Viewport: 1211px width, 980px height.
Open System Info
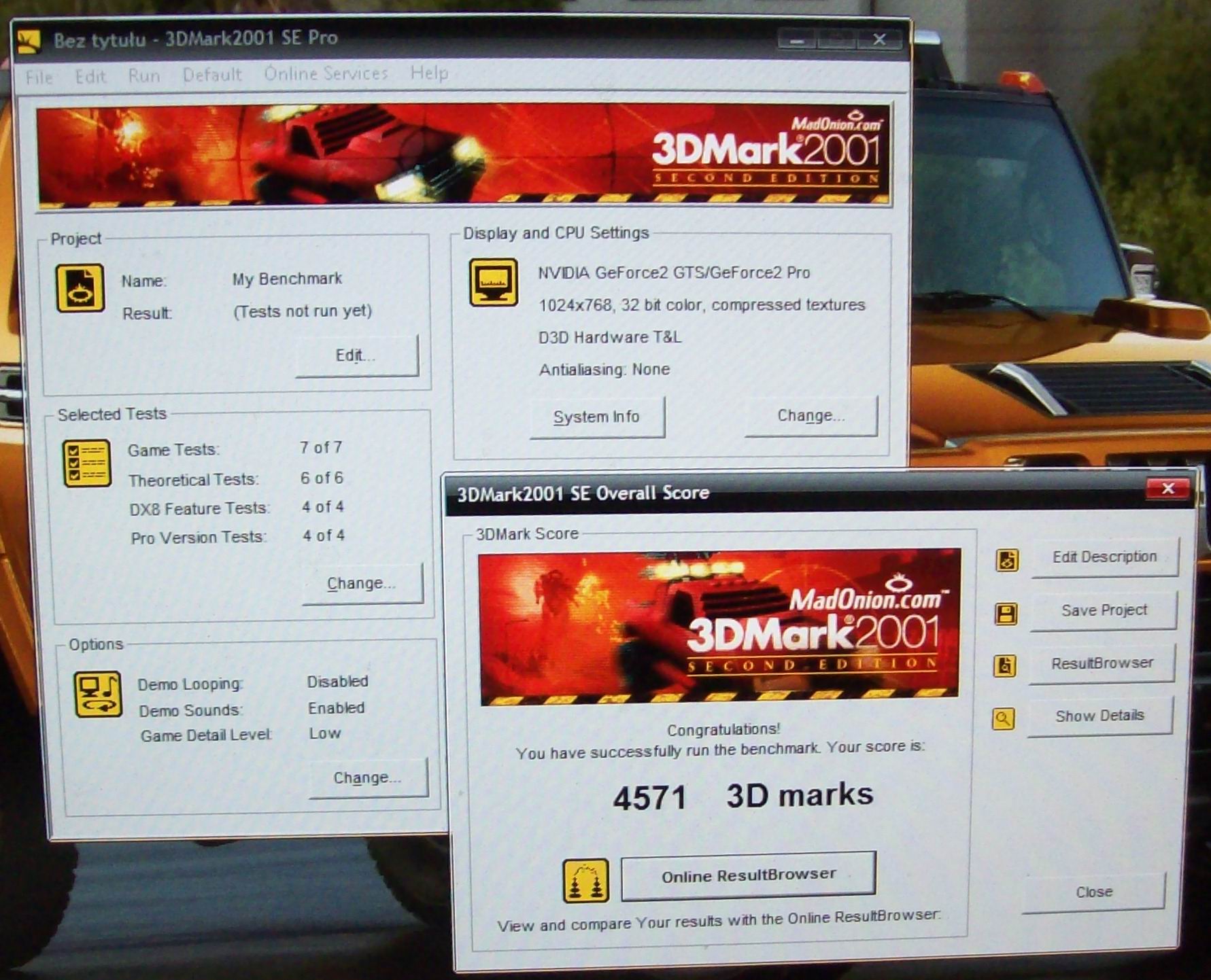(x=597, y=417)
